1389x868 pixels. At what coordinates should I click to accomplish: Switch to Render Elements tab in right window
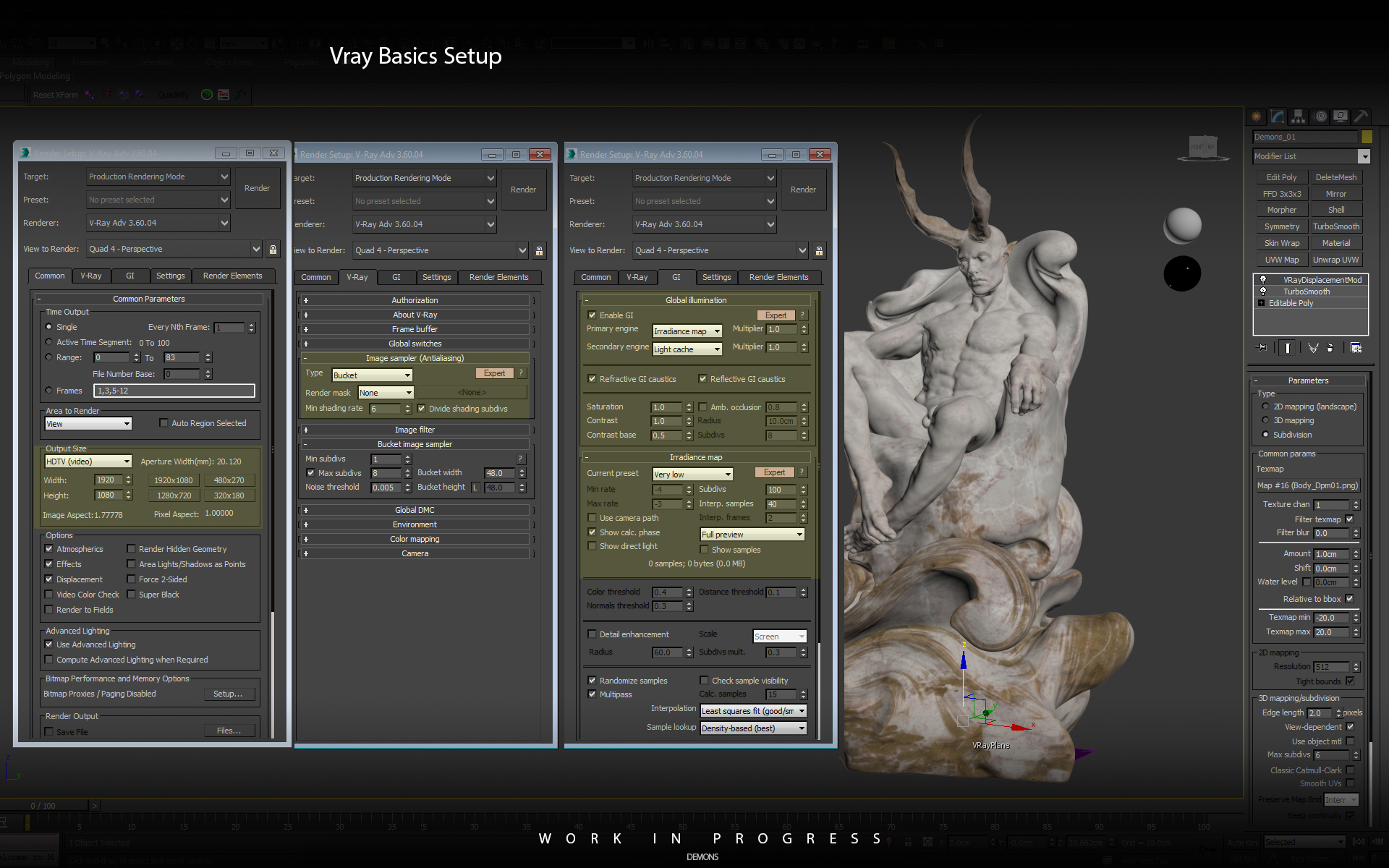point(779,277)
